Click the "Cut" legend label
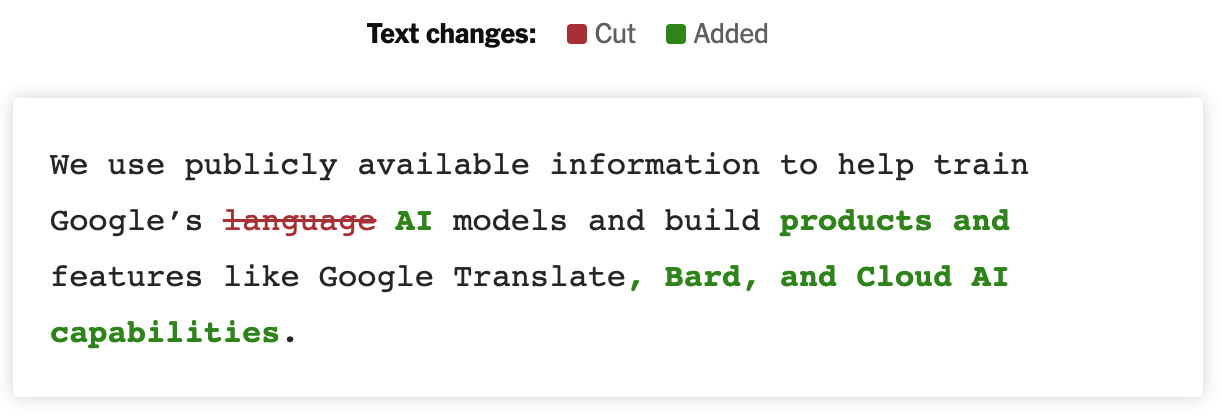The height and width of the screenshot is (416, 1222). 615,34
